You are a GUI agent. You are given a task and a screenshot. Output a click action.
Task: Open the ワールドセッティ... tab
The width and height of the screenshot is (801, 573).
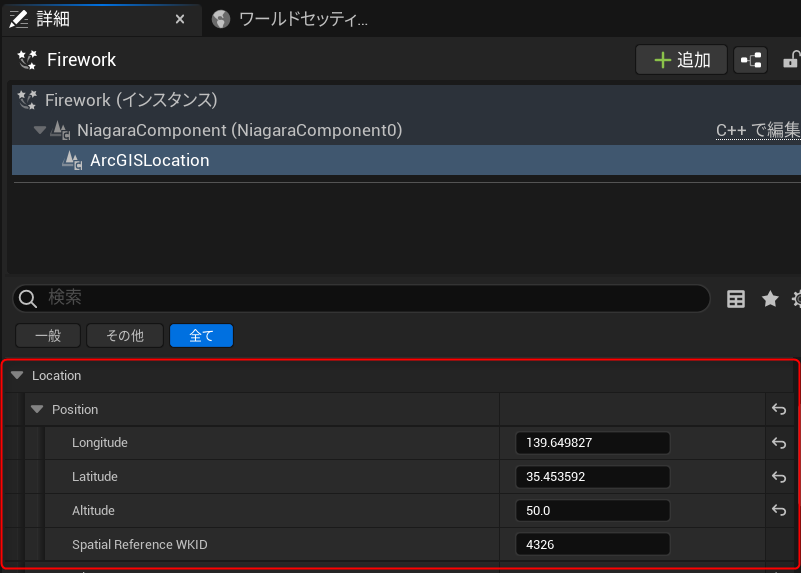(289, 19)
